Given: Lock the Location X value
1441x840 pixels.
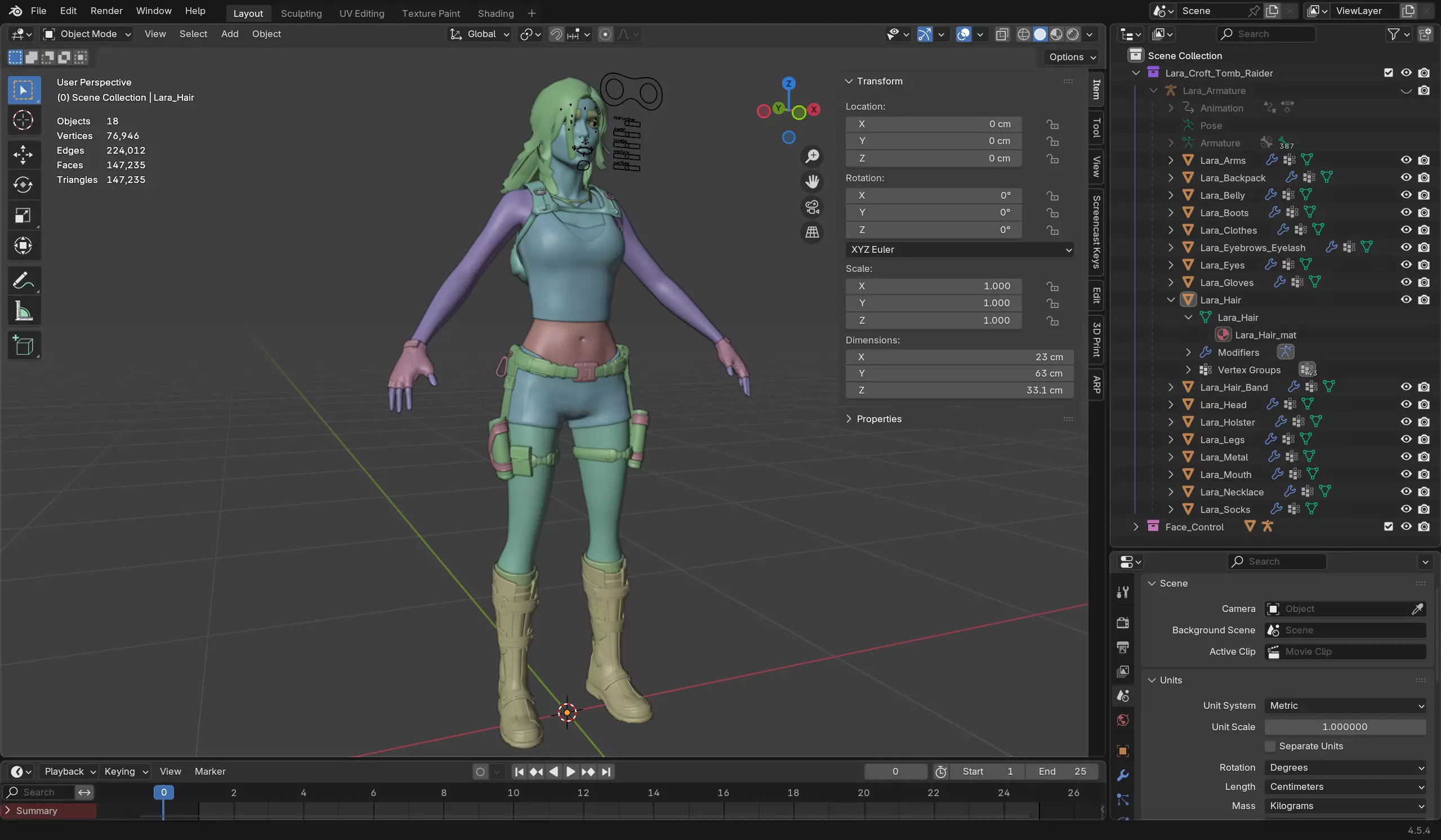Looking at the screenshot, I should pyautogui.click(x=1052, y=124).
